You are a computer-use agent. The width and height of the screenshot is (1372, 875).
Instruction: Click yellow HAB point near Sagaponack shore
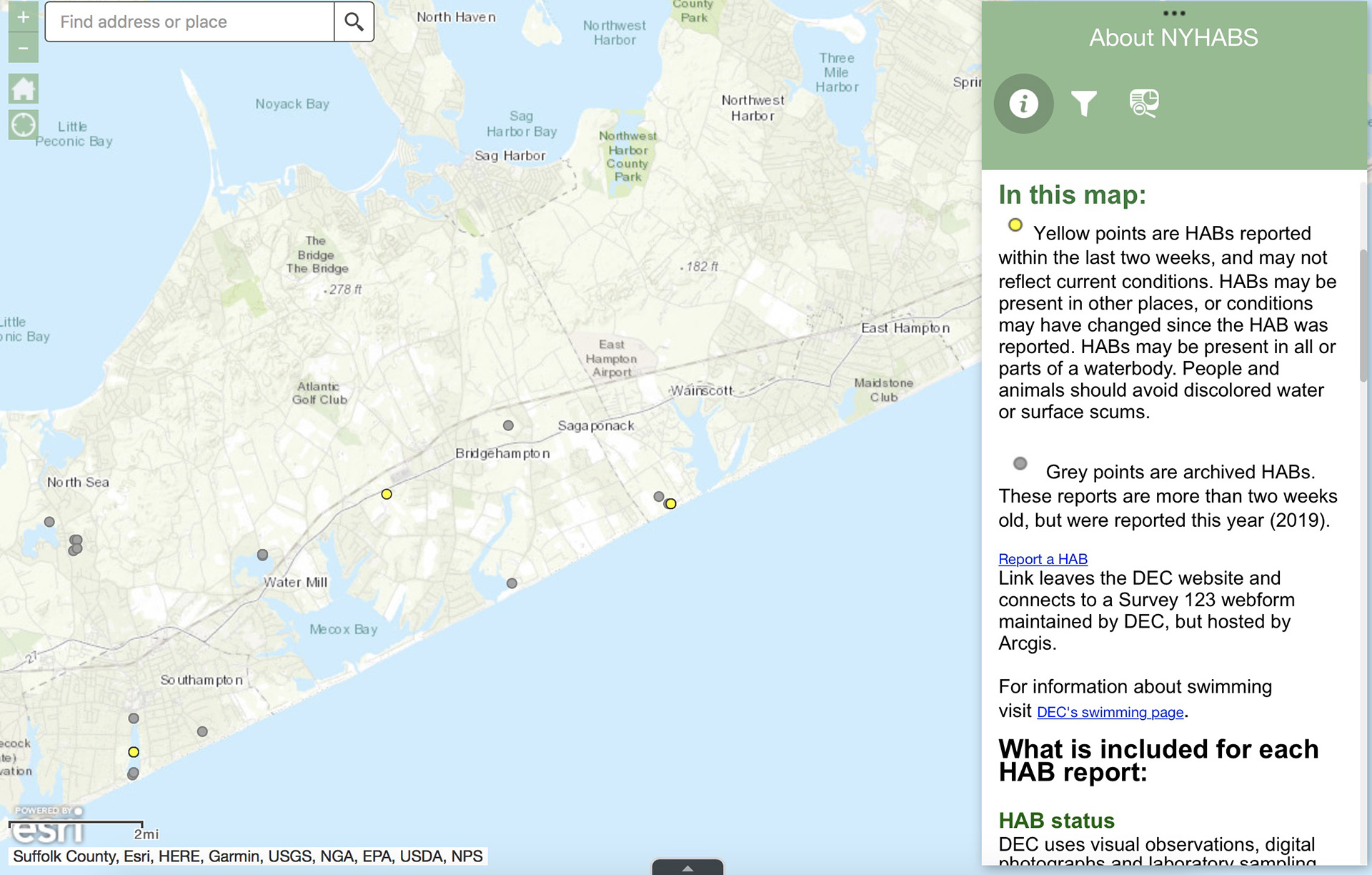tap(671, 504)
